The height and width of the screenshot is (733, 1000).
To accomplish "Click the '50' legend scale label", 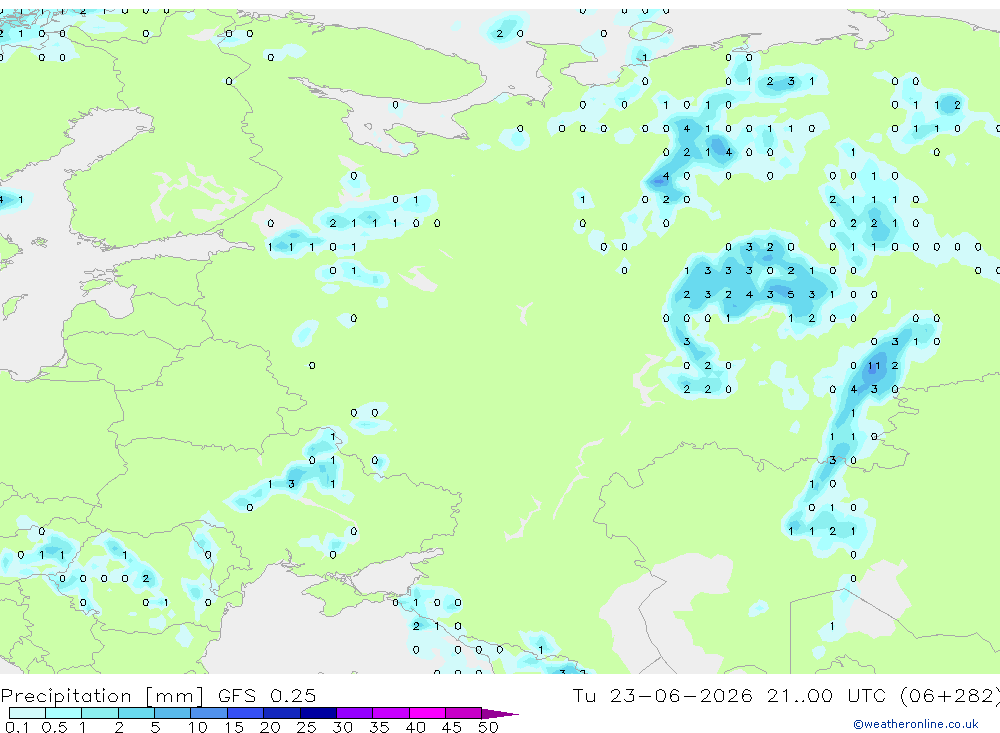I will 489,727.
